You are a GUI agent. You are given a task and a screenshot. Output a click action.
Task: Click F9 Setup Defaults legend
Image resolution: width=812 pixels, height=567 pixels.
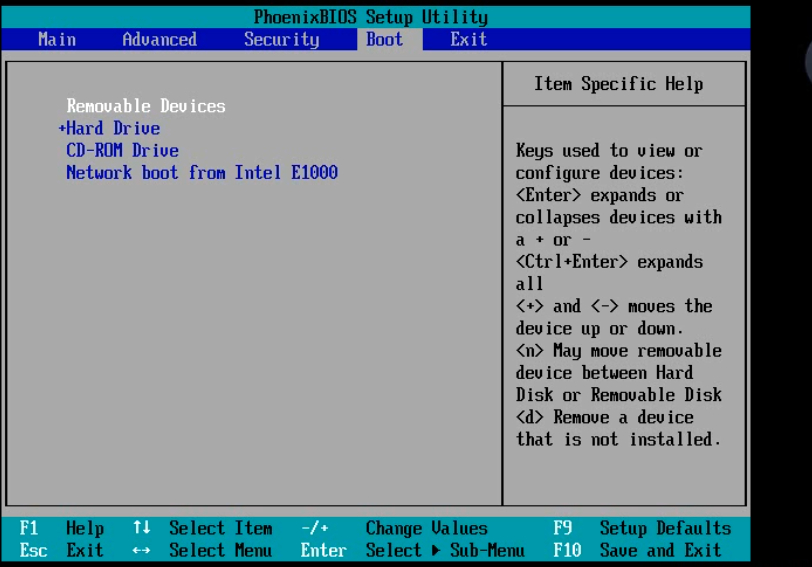coord(642,528)
